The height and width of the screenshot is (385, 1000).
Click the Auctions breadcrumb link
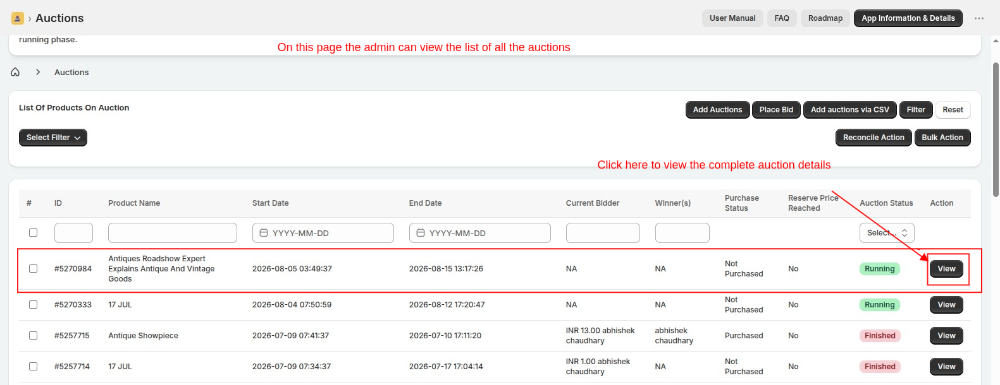click(71, 72)
